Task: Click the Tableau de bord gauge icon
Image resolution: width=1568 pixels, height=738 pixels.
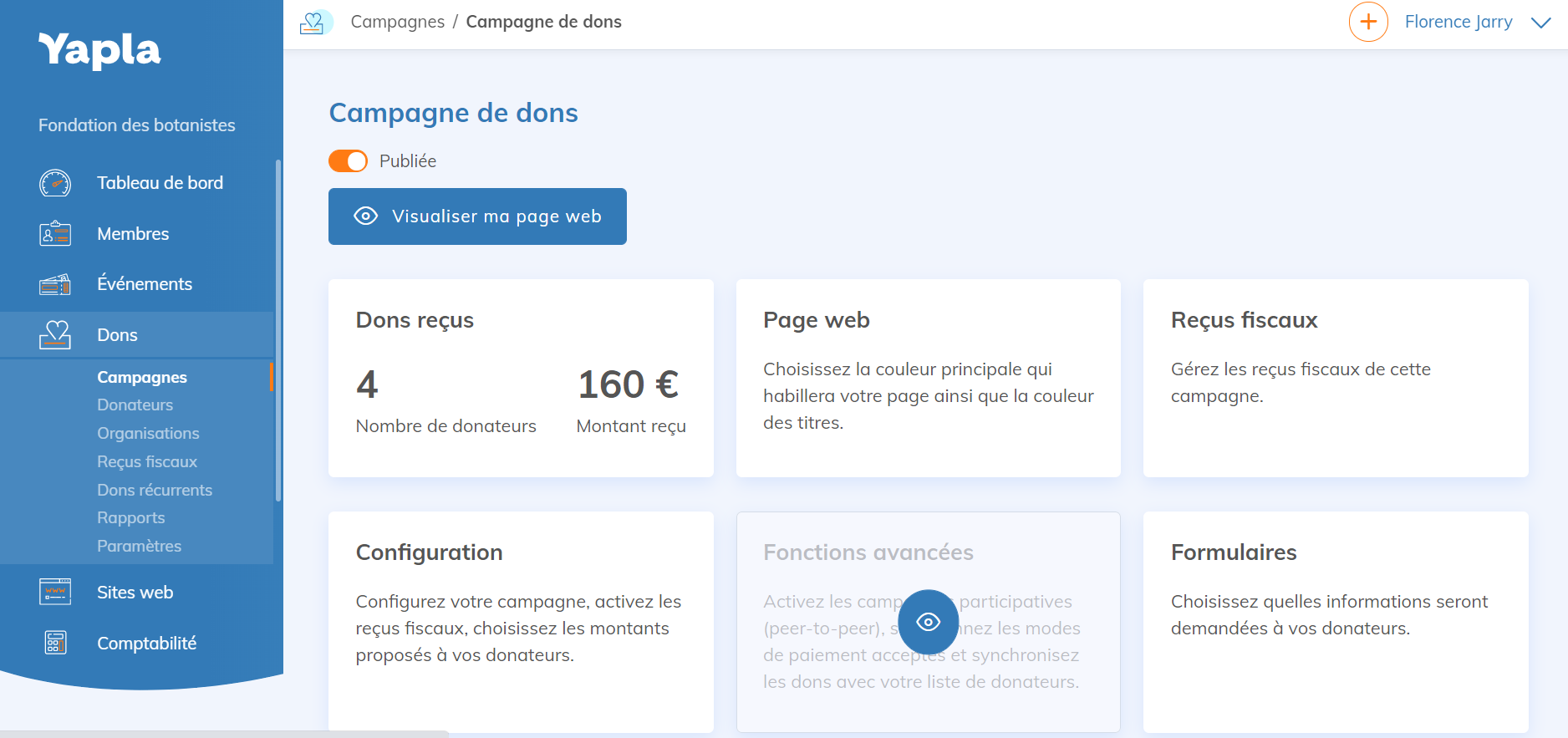Action: click(x=55, y=183)
